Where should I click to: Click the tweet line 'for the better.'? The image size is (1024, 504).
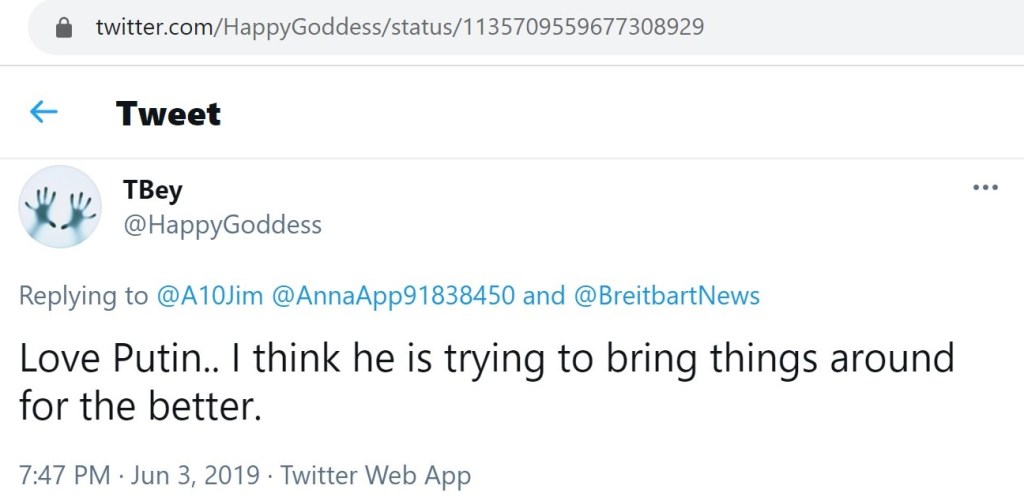[x=140, y=406]
